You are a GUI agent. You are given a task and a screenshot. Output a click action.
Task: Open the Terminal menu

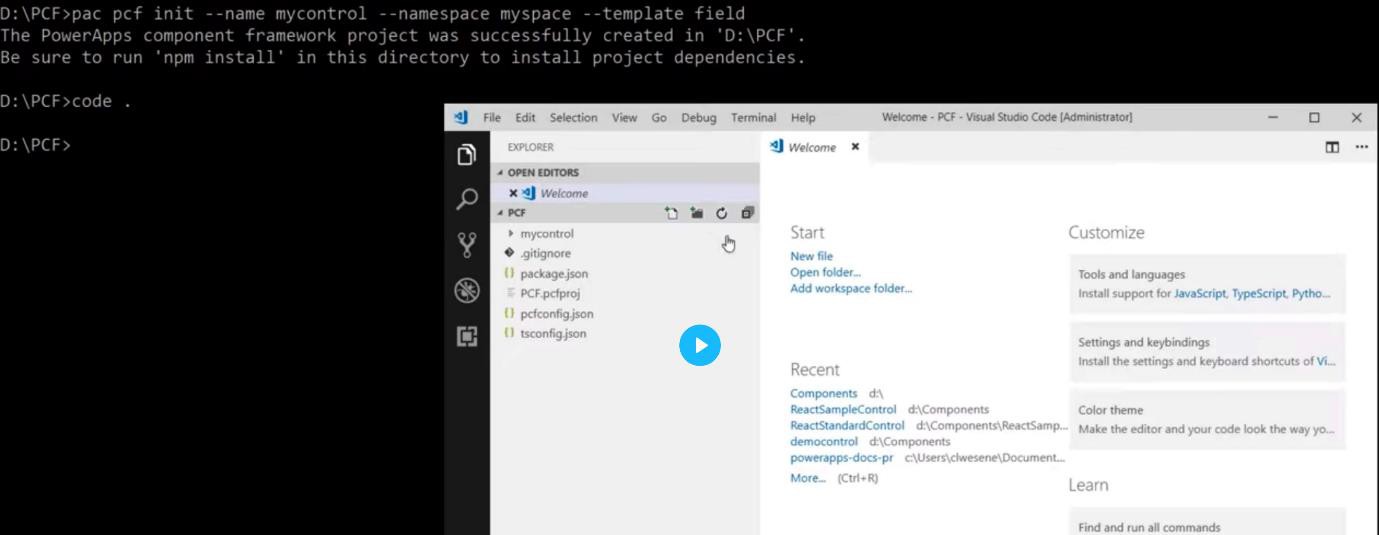pos(753,118)
